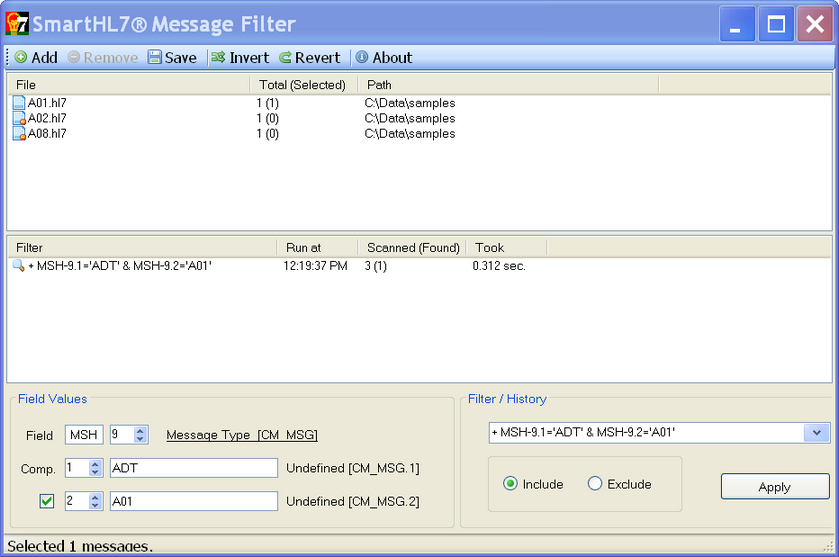This screenshot has width=839, height=557.
Task: Sort by the Total (Selected) column header
Action: 303,85
